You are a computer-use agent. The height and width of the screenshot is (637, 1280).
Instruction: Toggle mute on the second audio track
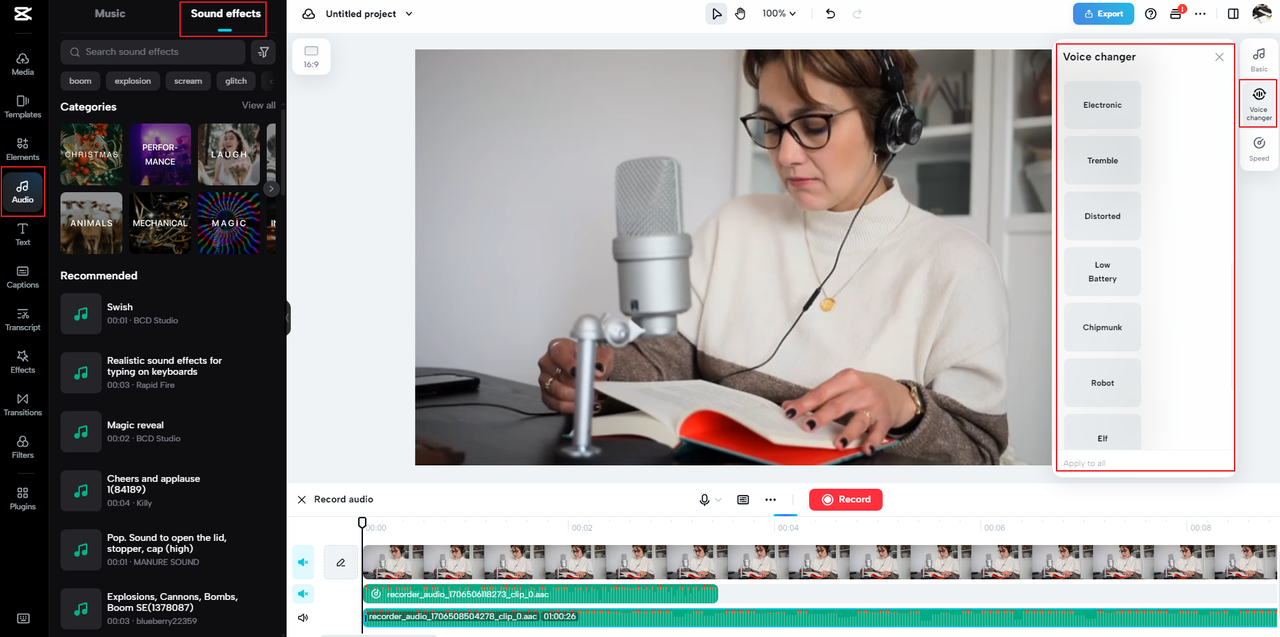(303, 618)
